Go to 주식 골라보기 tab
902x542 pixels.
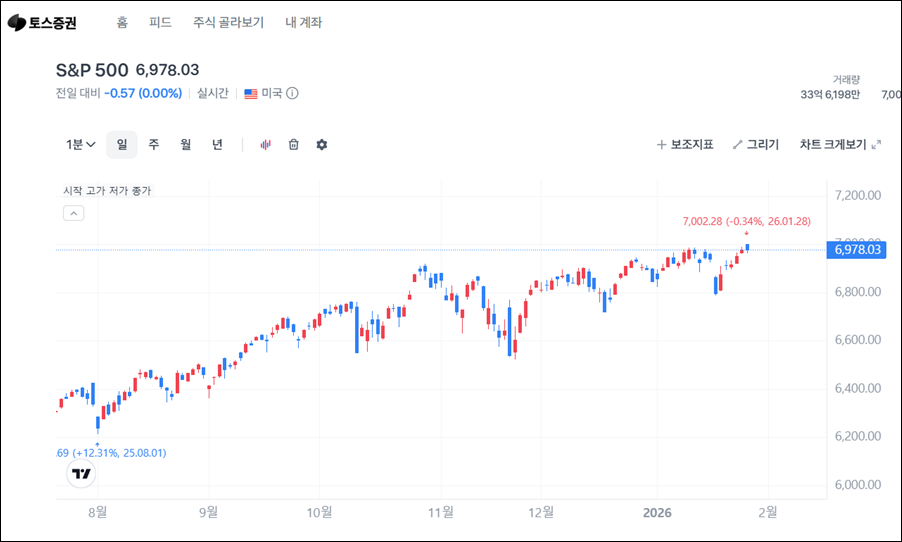(228, 22)
